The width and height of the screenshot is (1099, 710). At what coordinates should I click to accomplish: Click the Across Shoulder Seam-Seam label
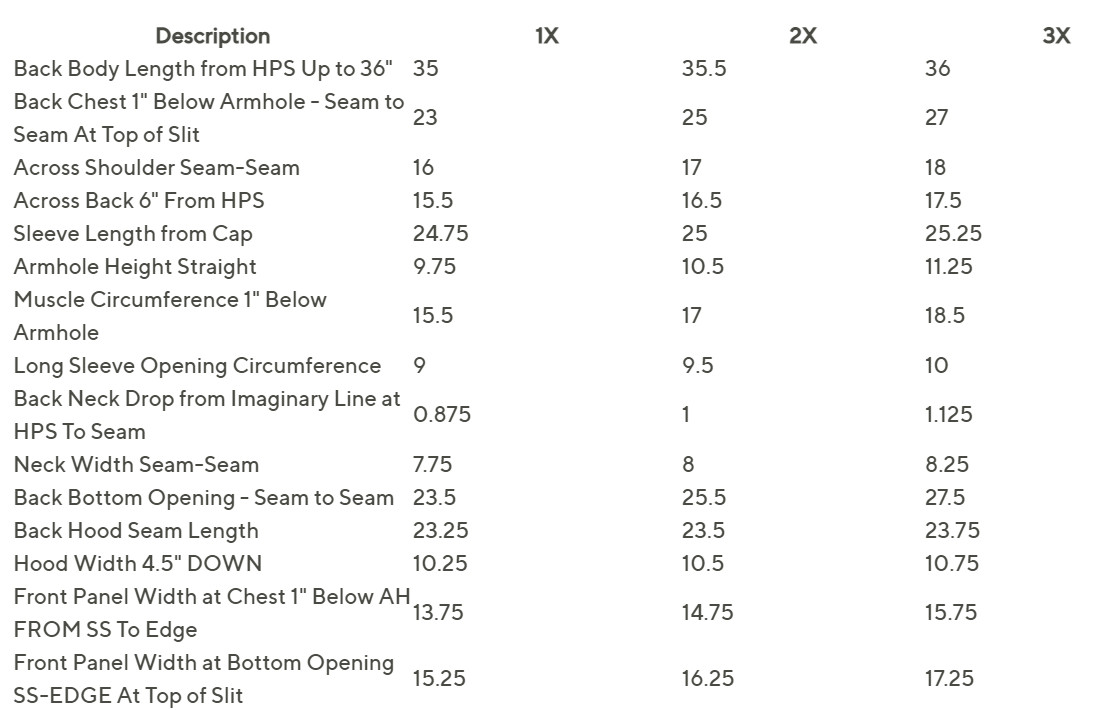[x=156, y=168]
